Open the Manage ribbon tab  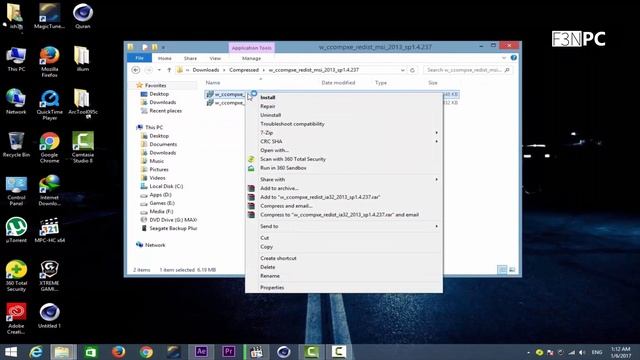251,58
